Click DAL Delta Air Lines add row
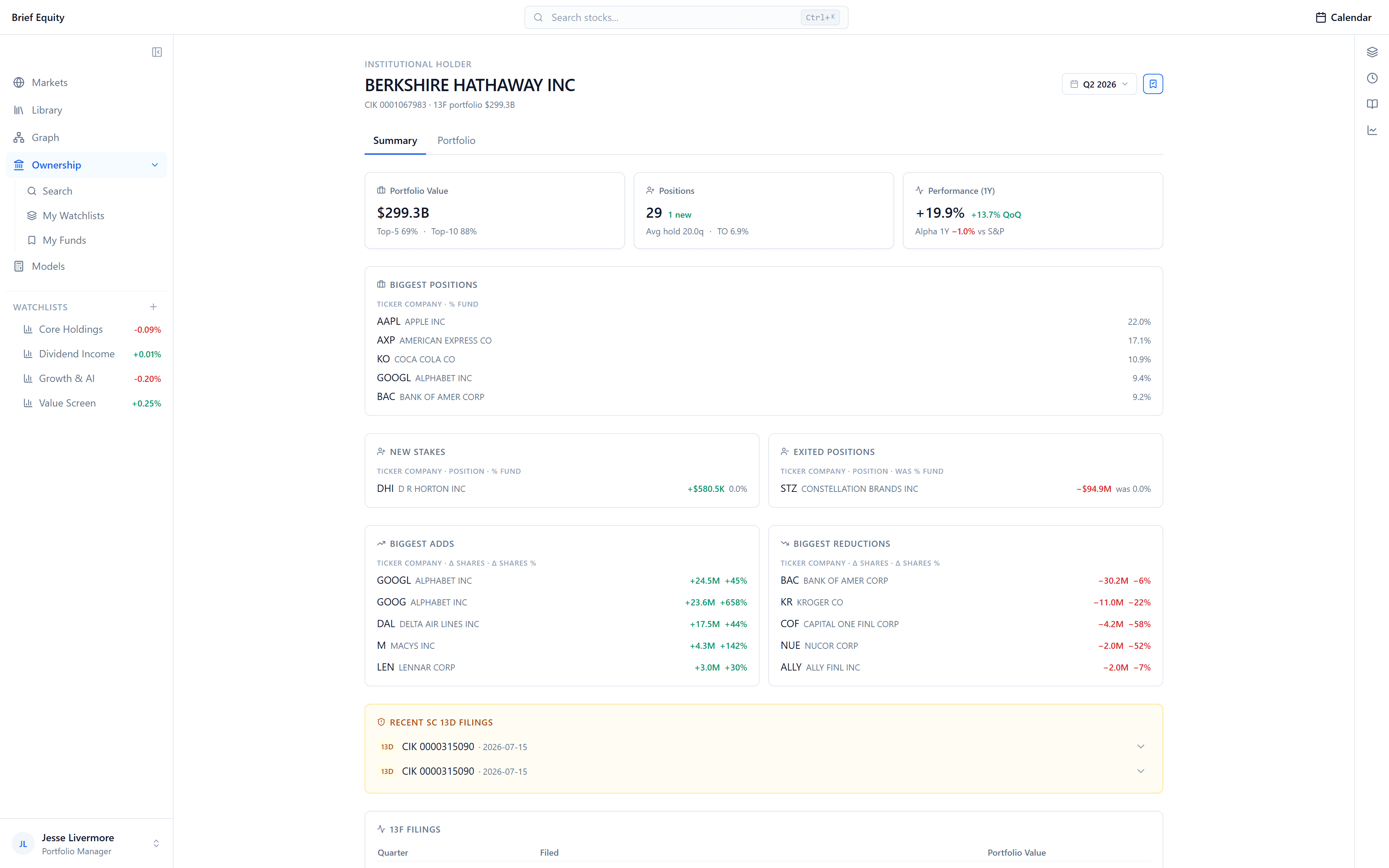 [x=561, y=624]
